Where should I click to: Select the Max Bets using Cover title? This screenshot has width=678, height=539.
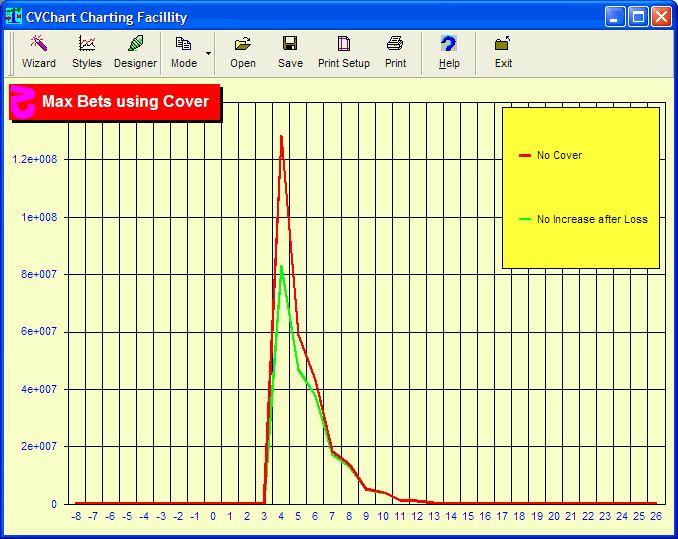pos(125,102)
